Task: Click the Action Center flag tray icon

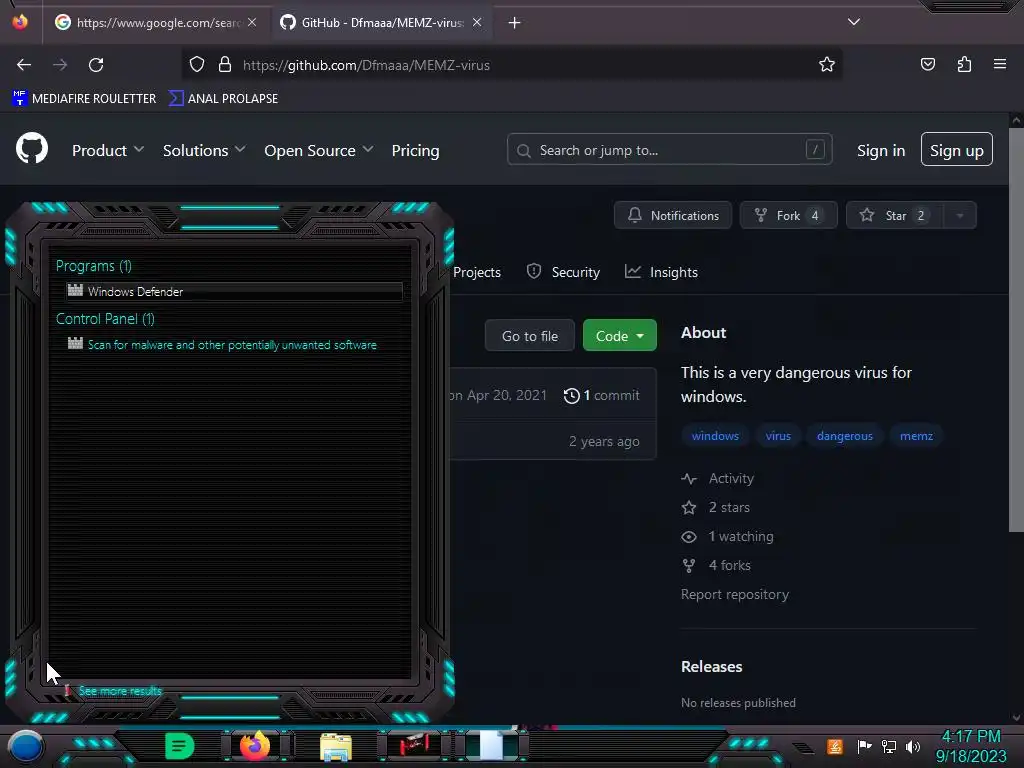Action: click(864, 746)
